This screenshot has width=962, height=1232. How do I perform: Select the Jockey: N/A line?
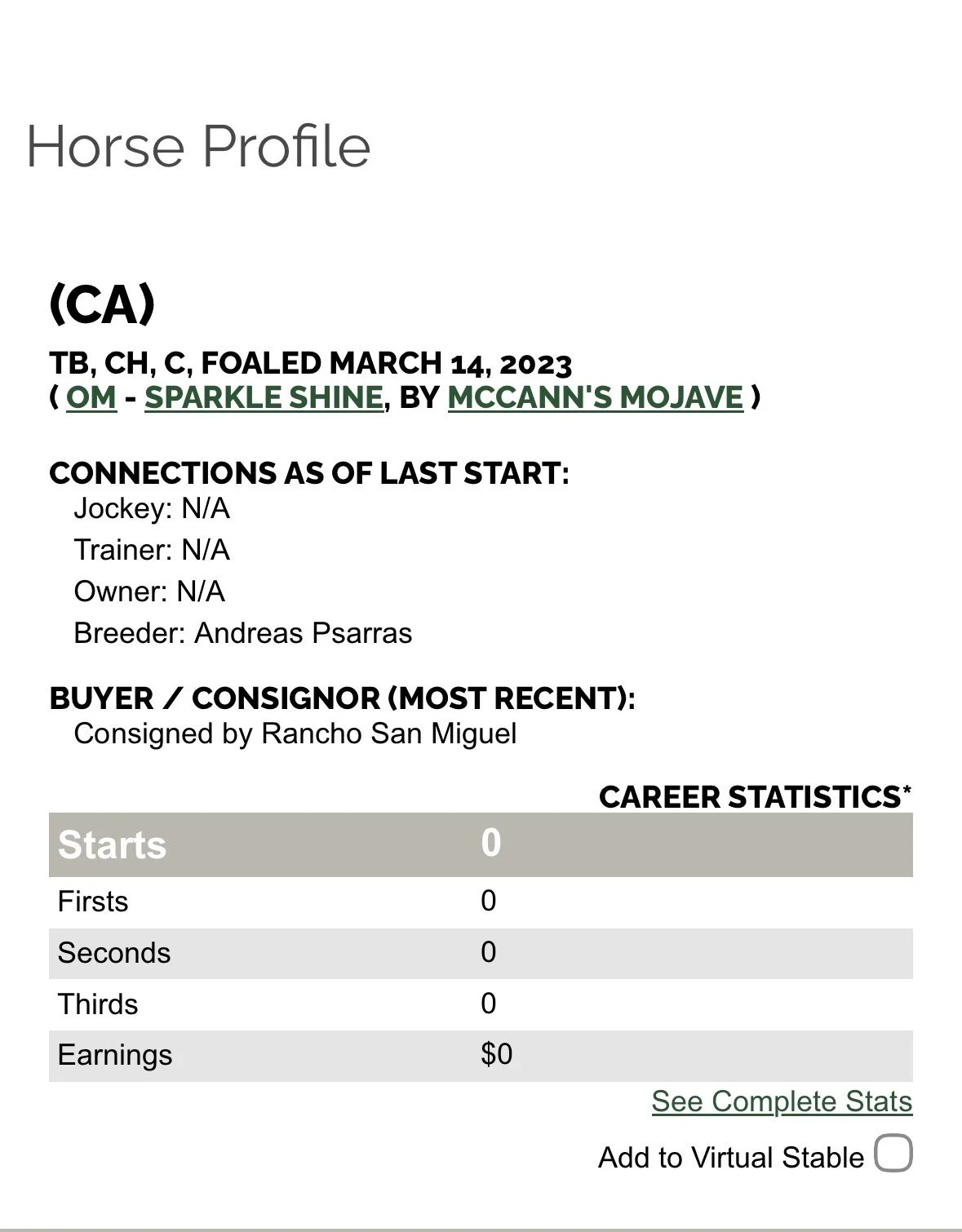[152, 509]
